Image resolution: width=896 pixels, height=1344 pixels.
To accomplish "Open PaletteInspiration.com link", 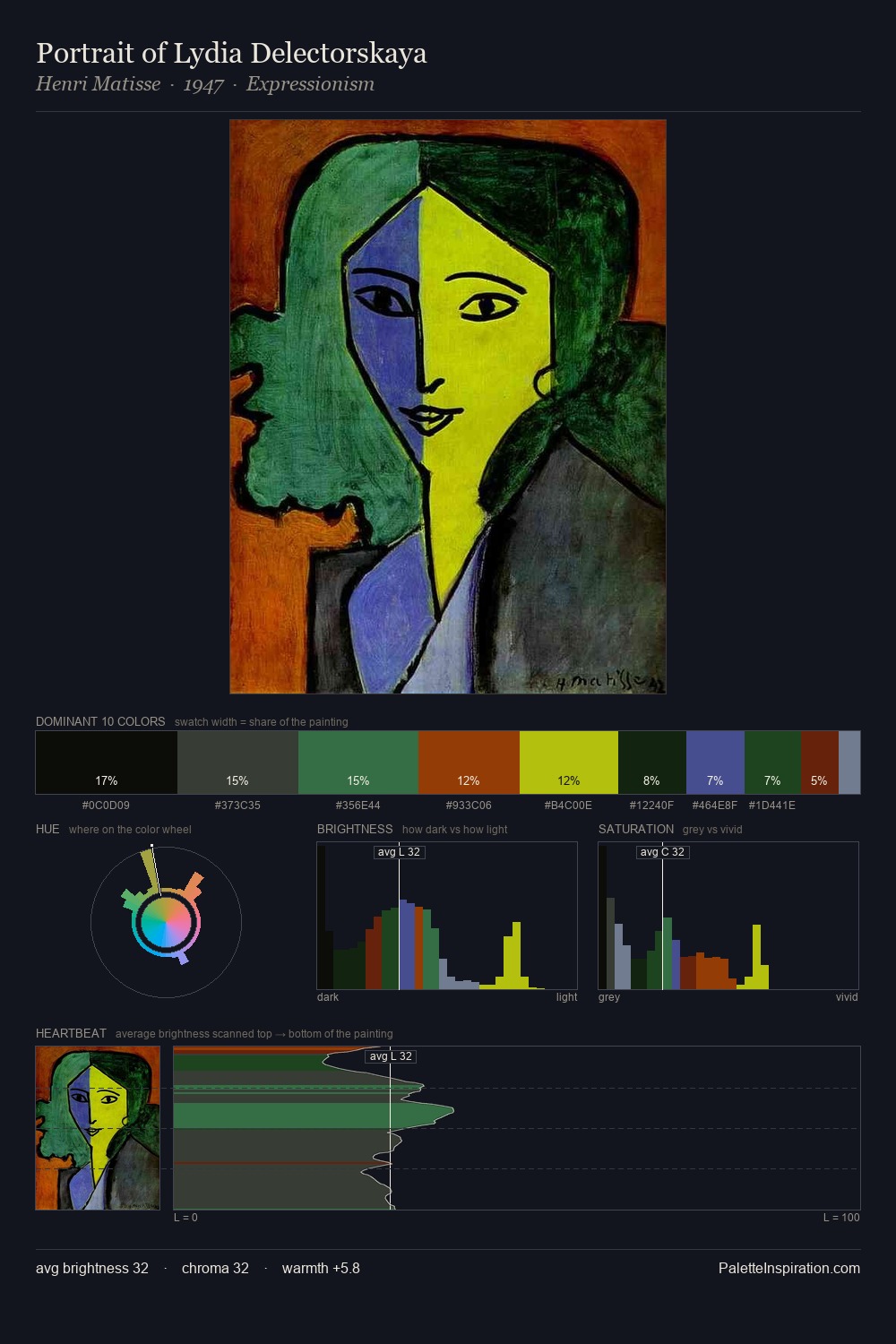I will coord(789,1268).
